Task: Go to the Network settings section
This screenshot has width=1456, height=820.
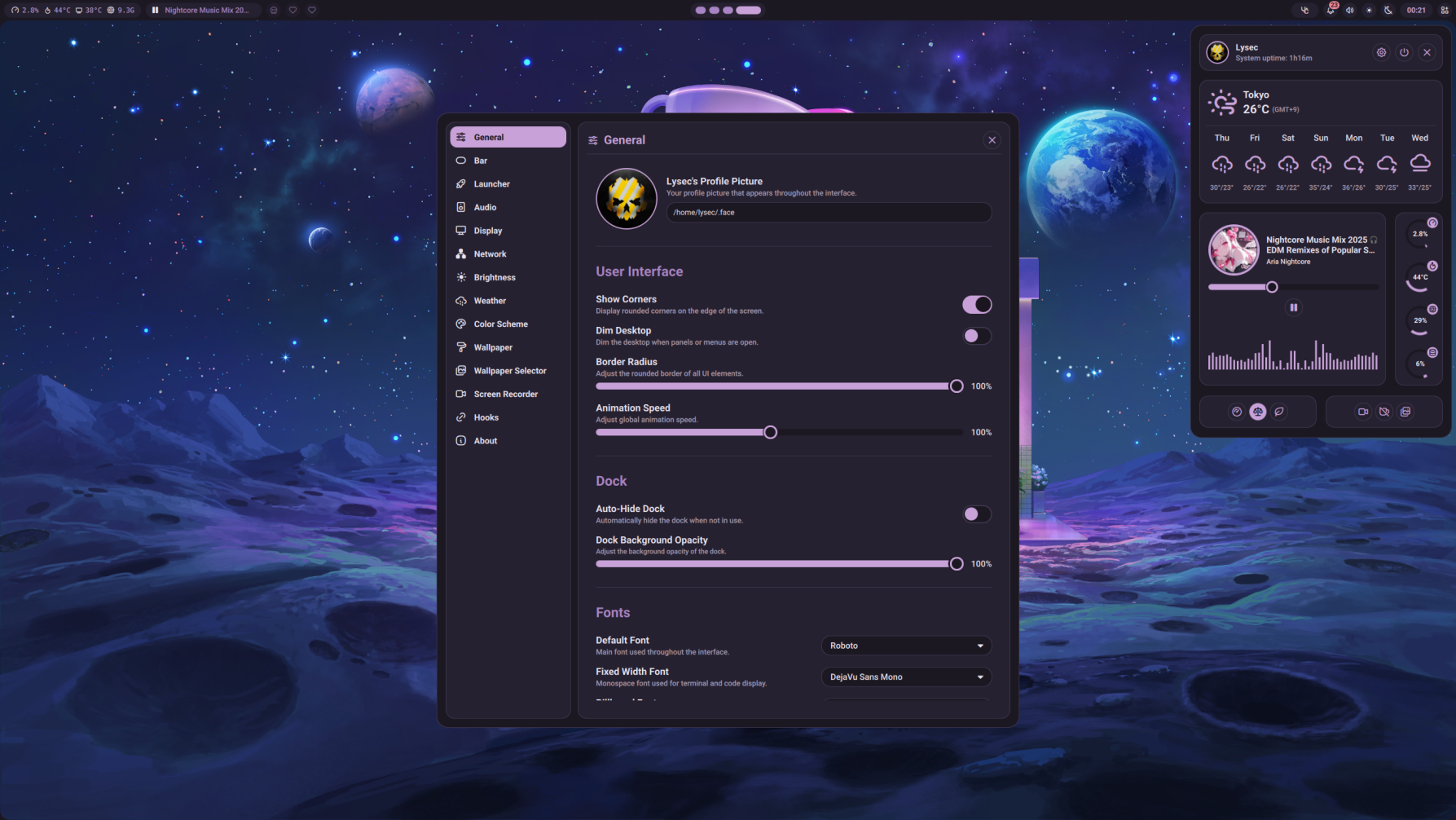Action: coord(490,254)
